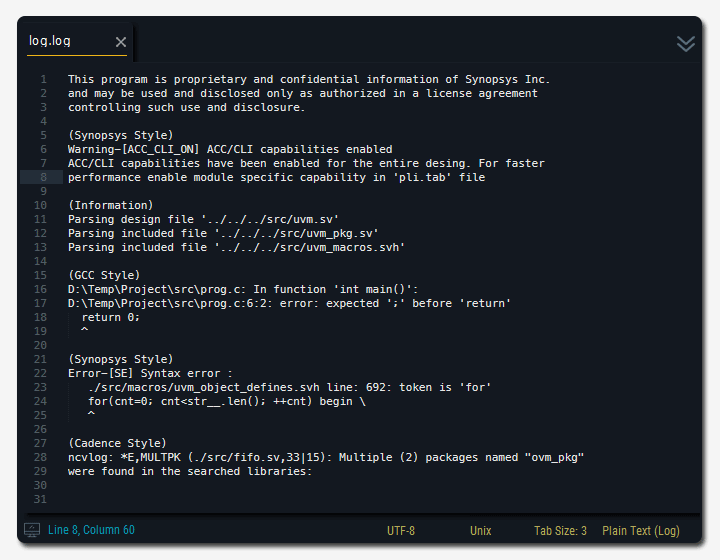Change the Plain Text (Log) syntax

(641, 531)
